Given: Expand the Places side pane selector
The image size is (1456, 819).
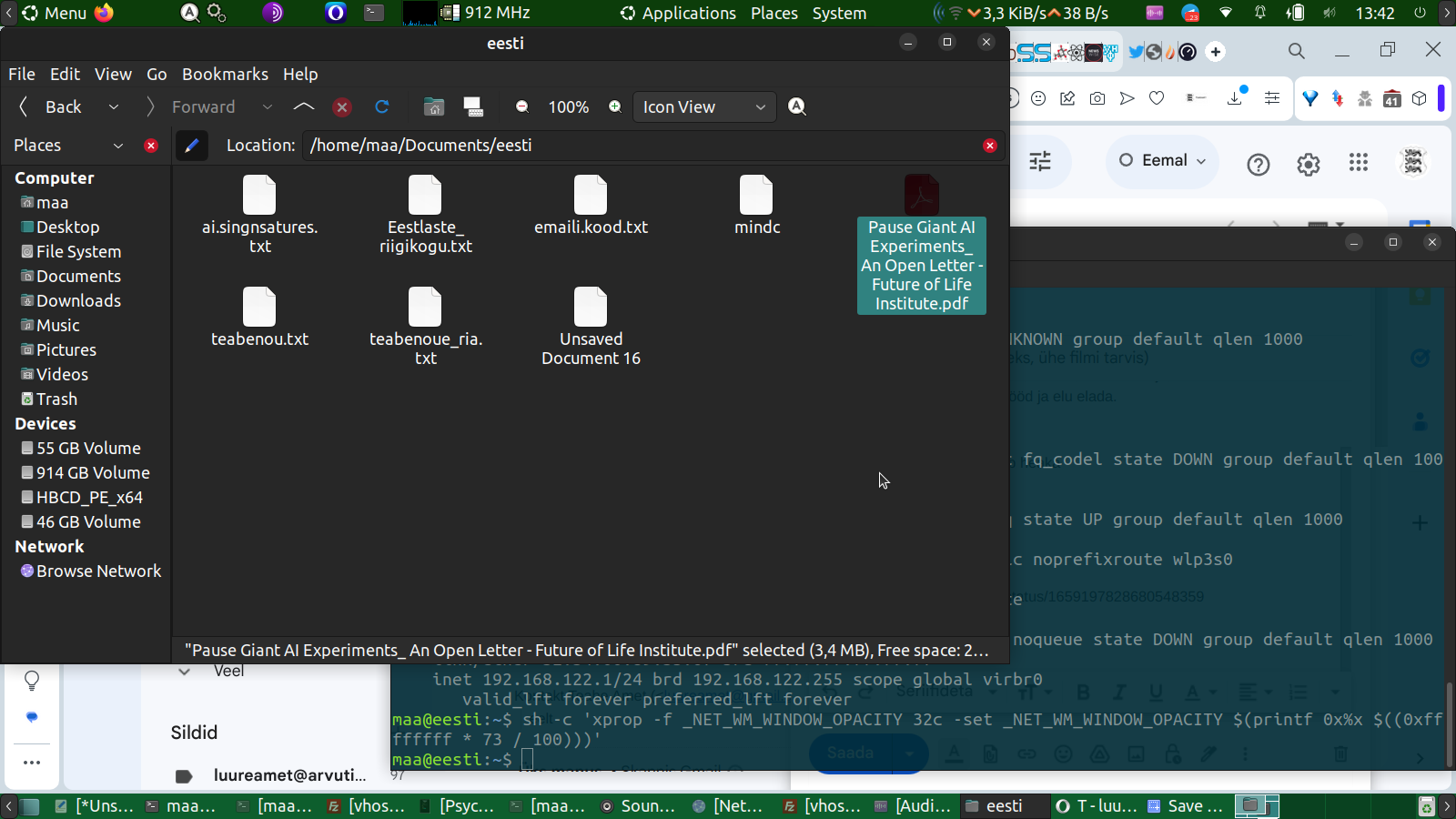Looking at the screenshot, I should click(117, 146).
